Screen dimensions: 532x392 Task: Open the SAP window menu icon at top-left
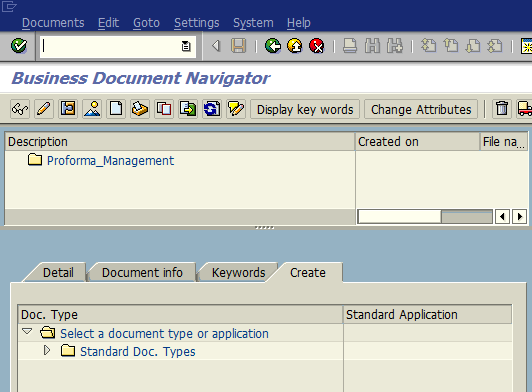point(9,6)
